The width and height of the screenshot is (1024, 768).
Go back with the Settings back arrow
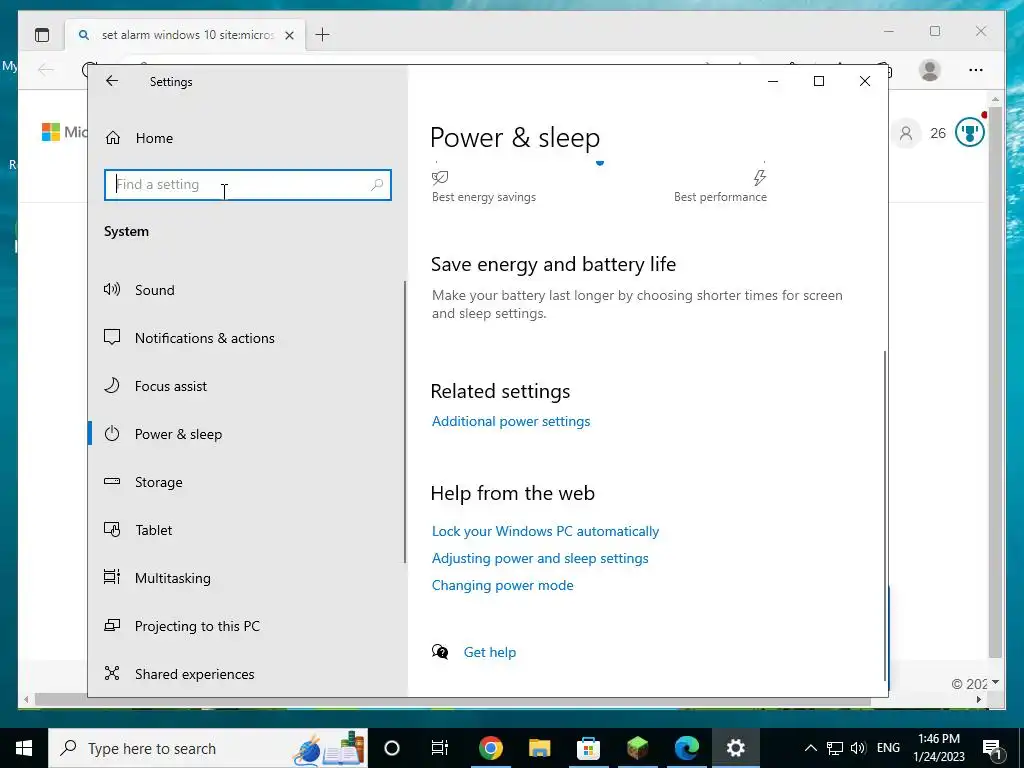(112, 81)
